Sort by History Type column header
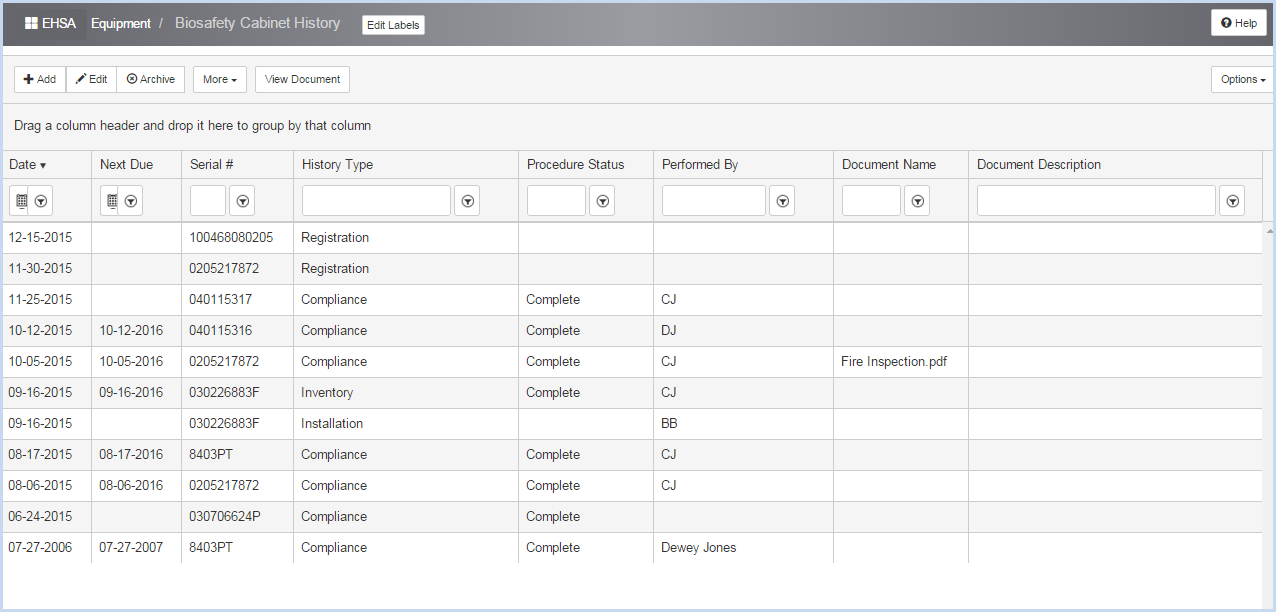The height and width of the screenshot is (612, 1276). coord(405,164)
